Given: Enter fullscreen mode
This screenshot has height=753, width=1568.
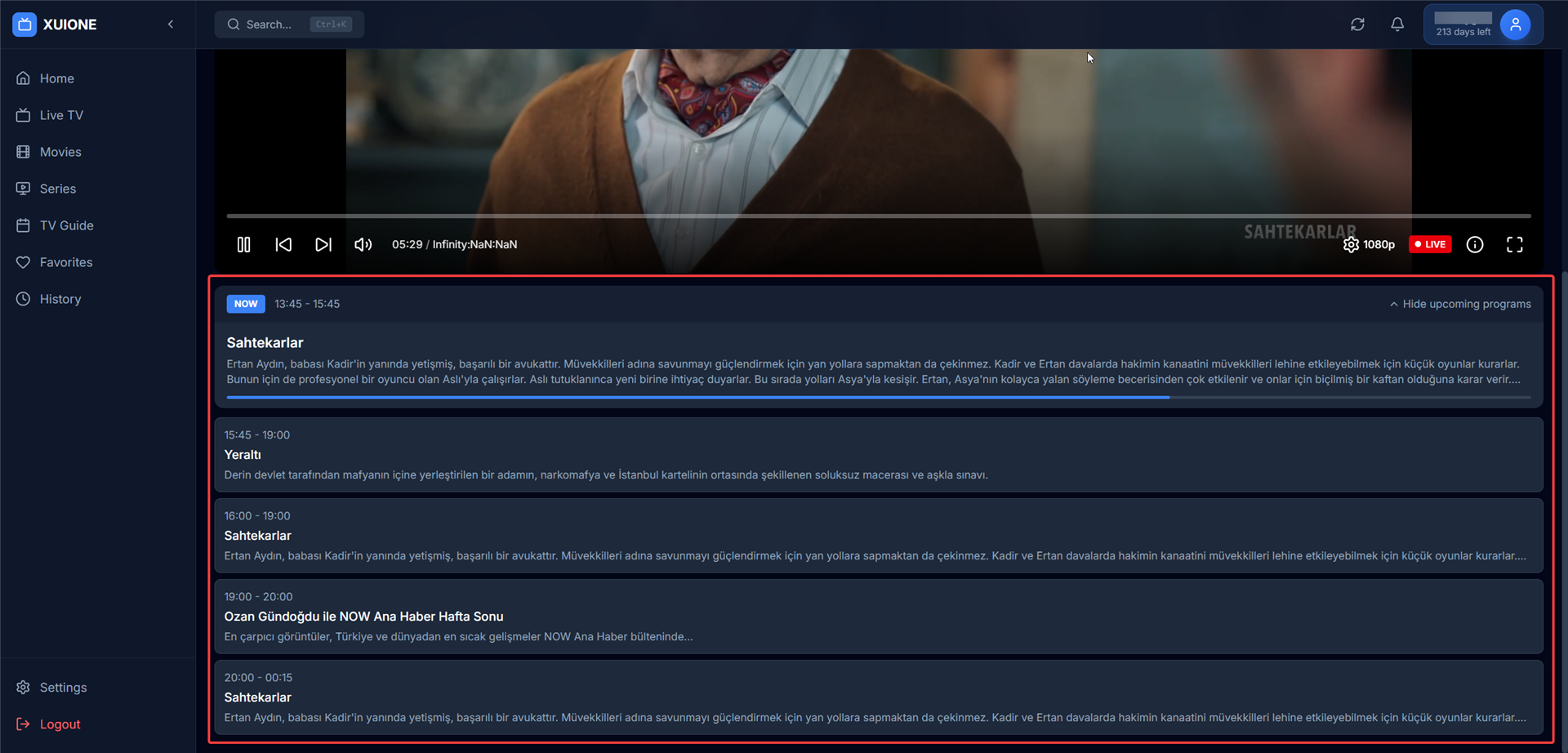Looking at the screenshot, I should [x=1515, y=244].
